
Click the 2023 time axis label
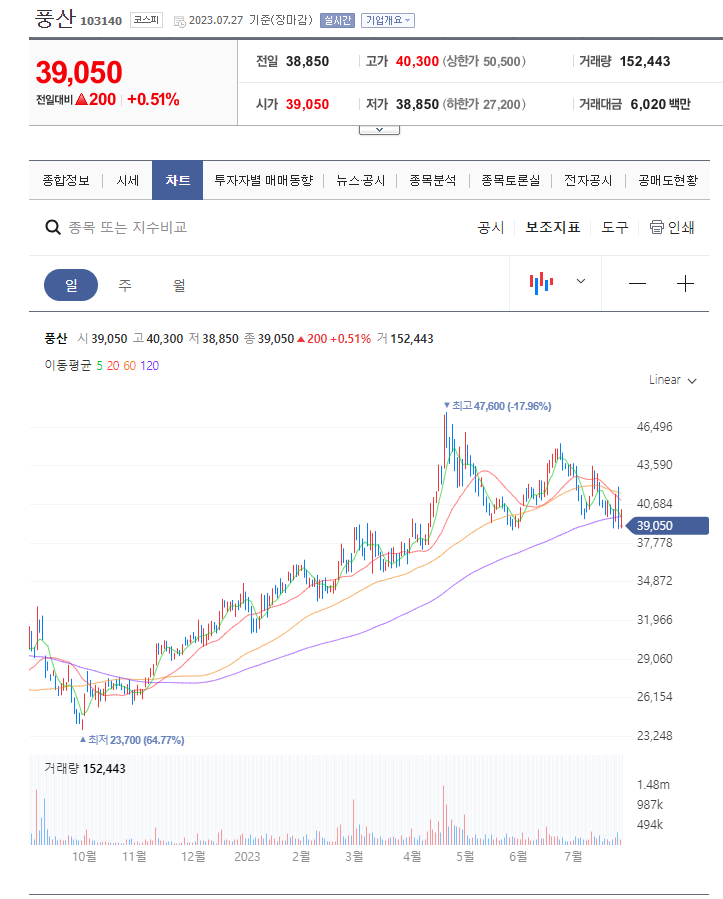tap(247, 857)
